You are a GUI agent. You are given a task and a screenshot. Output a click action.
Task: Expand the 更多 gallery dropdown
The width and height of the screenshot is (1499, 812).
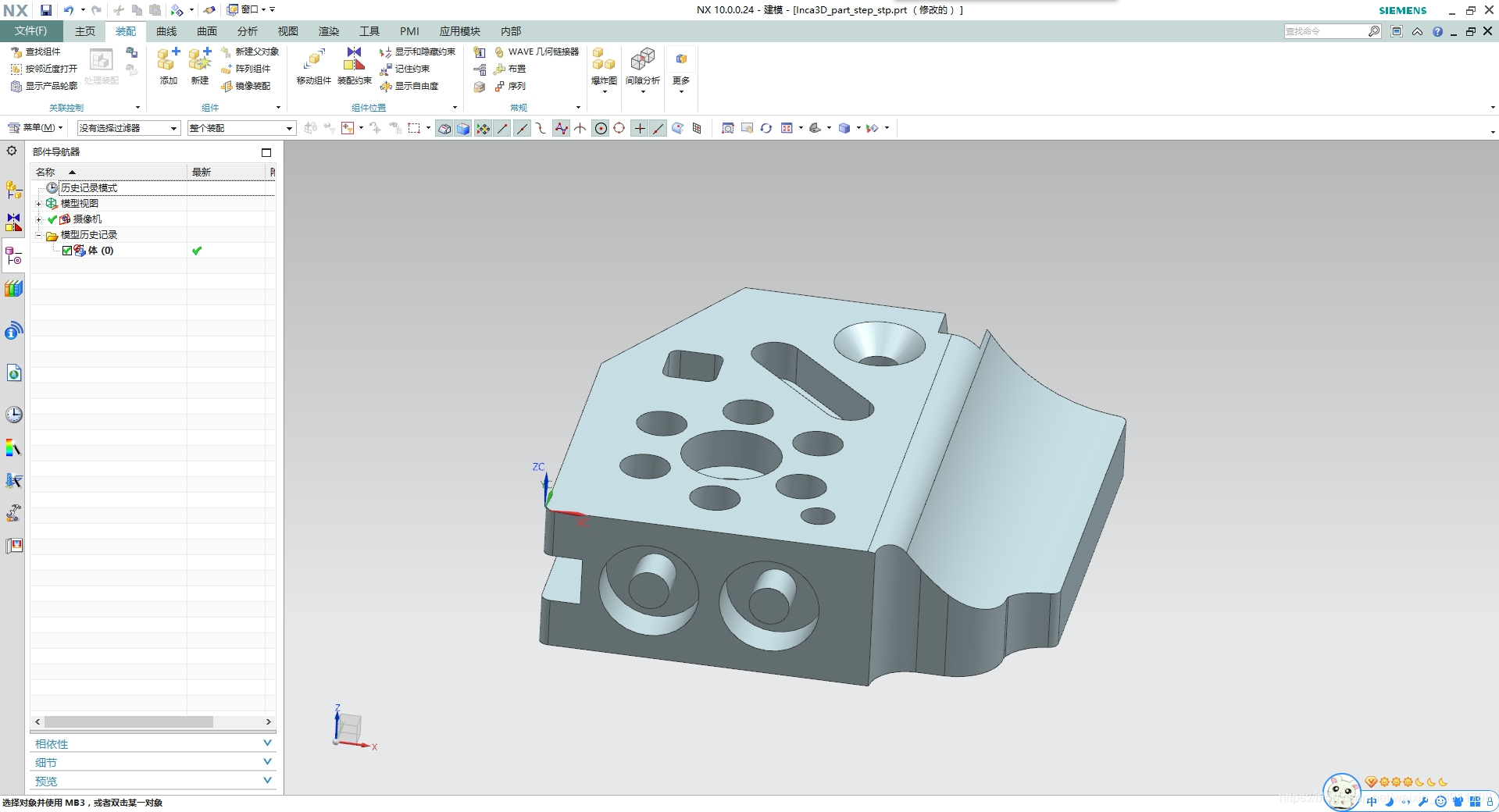[681, 92]
